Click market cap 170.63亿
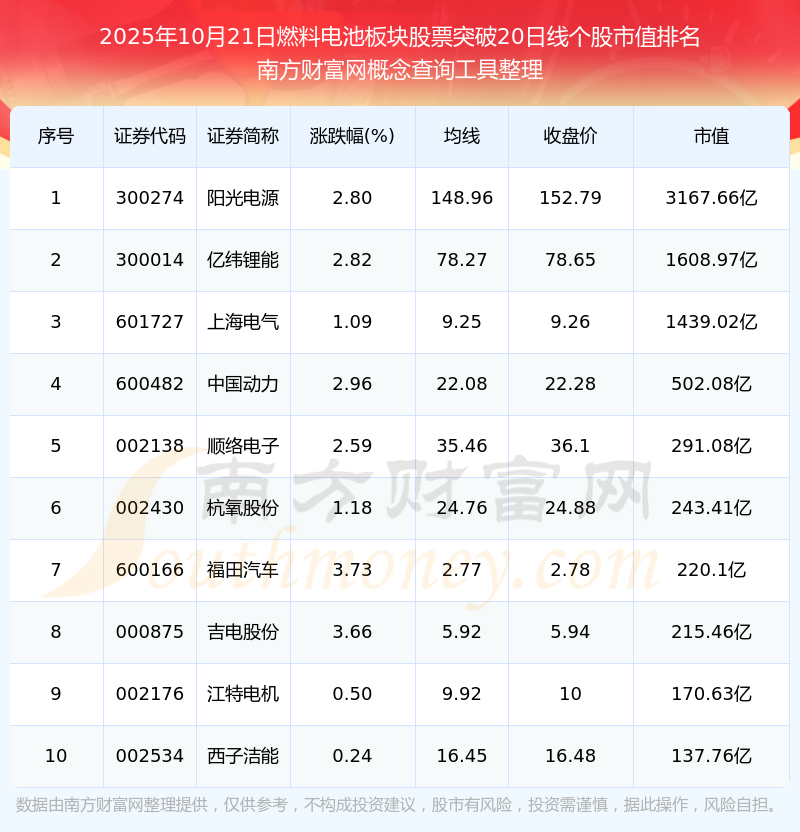Screen dimensions: 800x832 coord(711,694)
